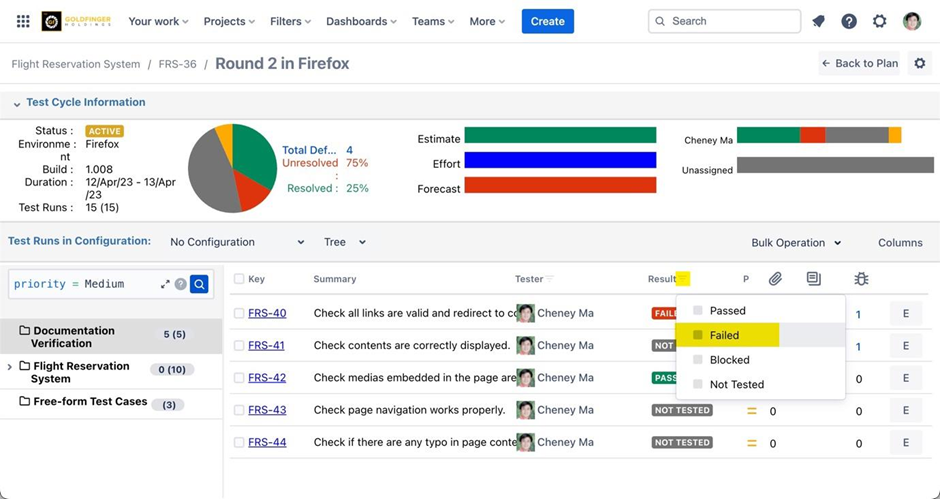Click the attachments paperclip column icon
Screen dimensions: 940x499
click(x=775, y=279)
